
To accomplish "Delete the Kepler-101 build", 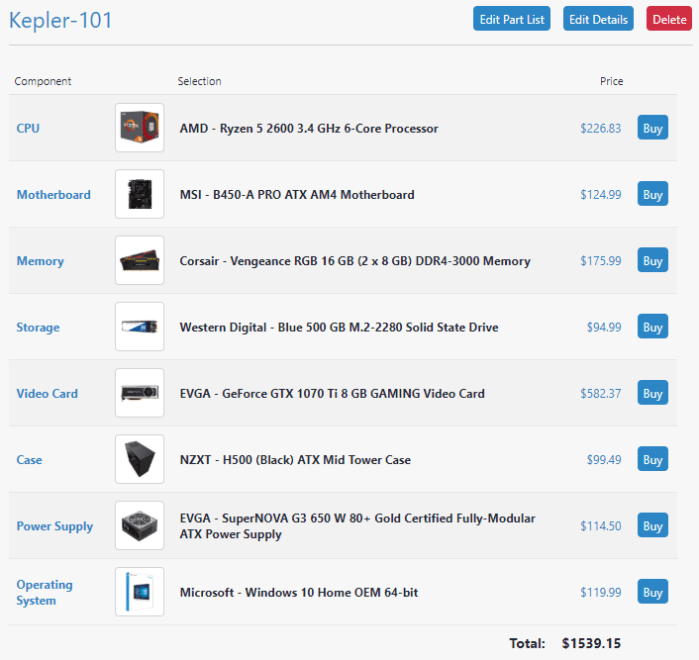I will point(669,19).
